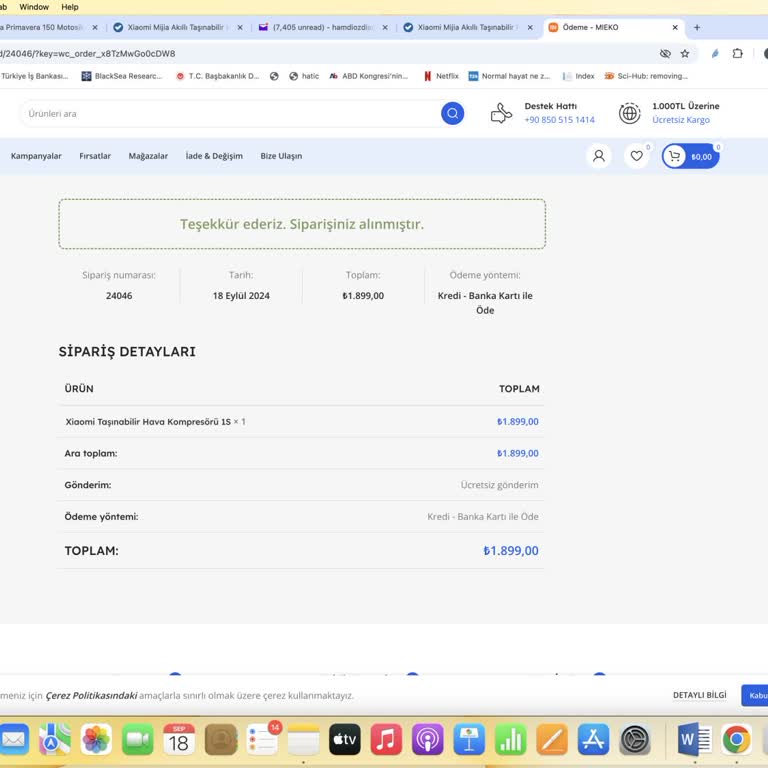
Task: Open Notes from the dock
Action: pos(303,739)
